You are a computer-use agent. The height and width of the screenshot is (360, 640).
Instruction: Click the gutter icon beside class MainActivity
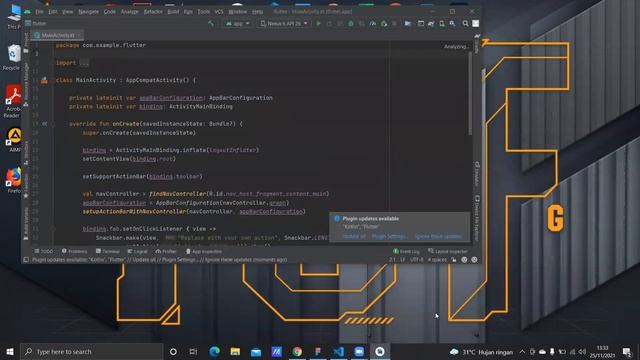[44, 80]
